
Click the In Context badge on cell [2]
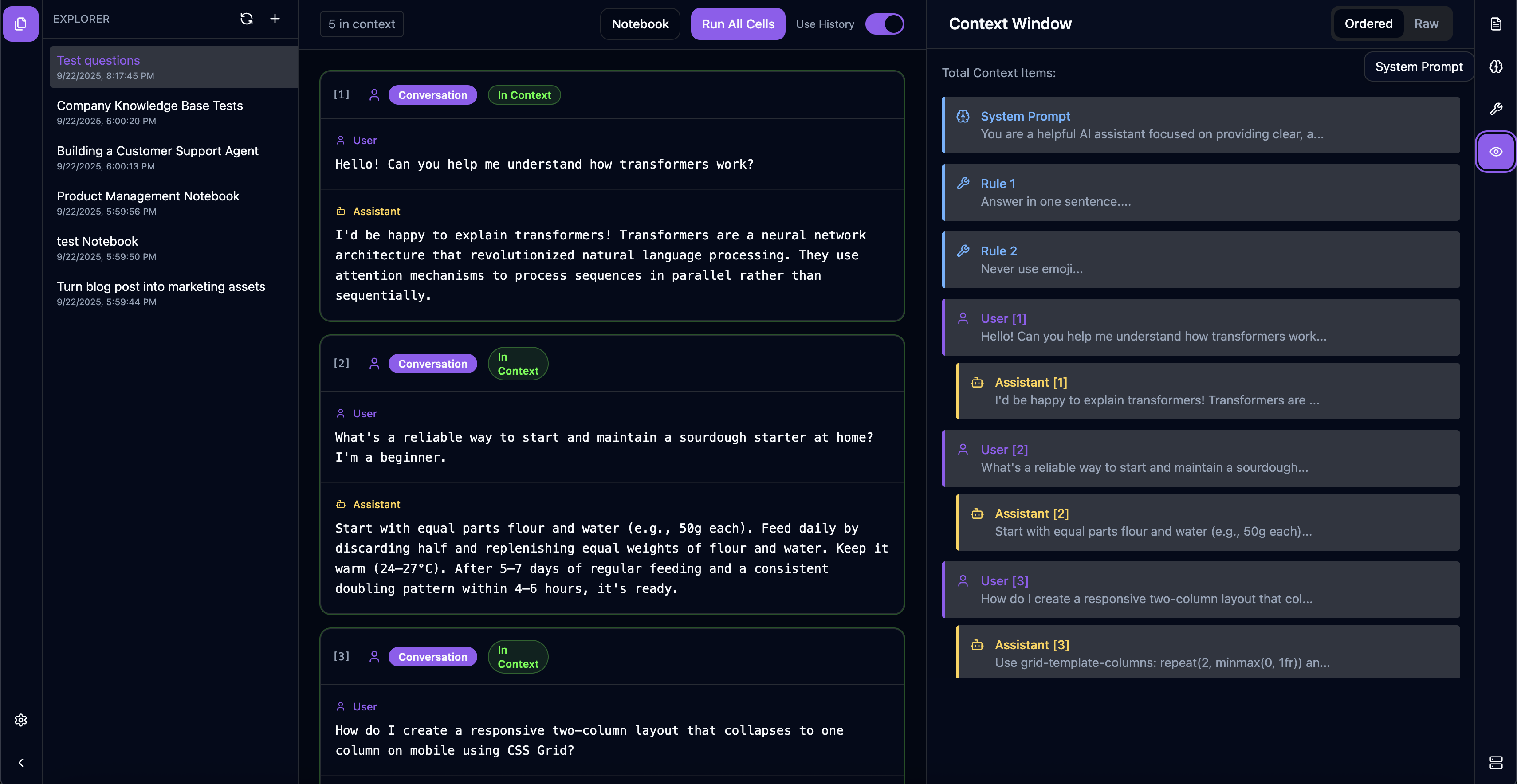click(x=518, y=363)
